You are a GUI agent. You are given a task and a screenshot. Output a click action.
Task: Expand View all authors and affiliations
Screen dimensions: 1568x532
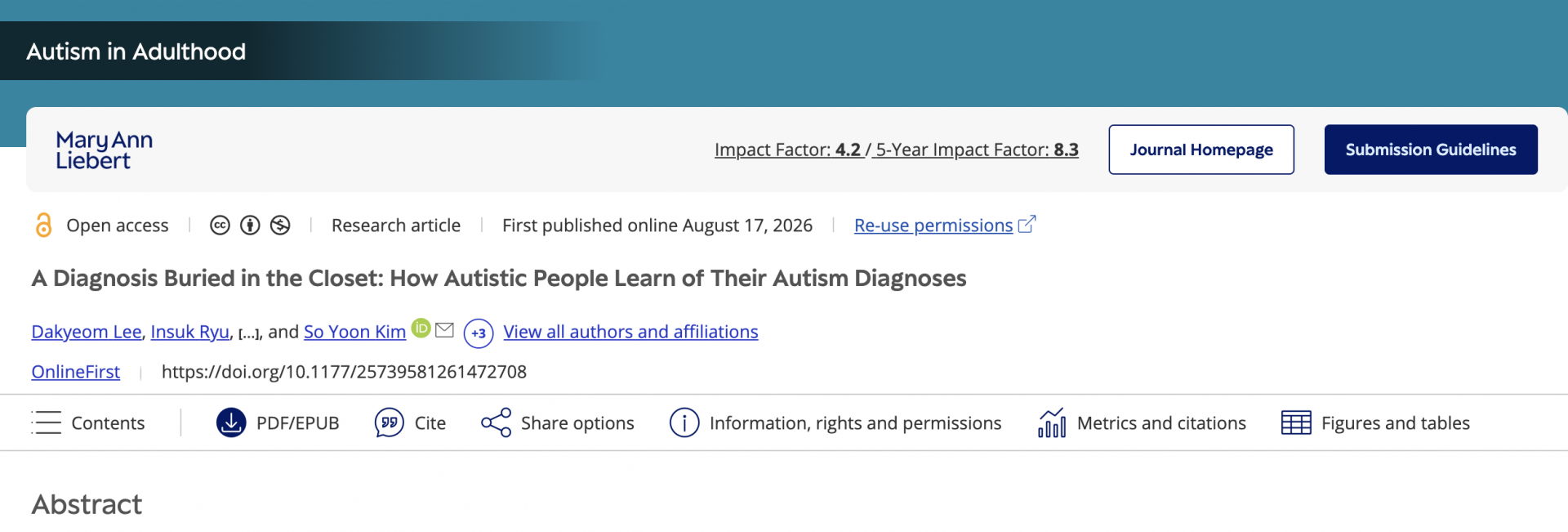point(630,332)
